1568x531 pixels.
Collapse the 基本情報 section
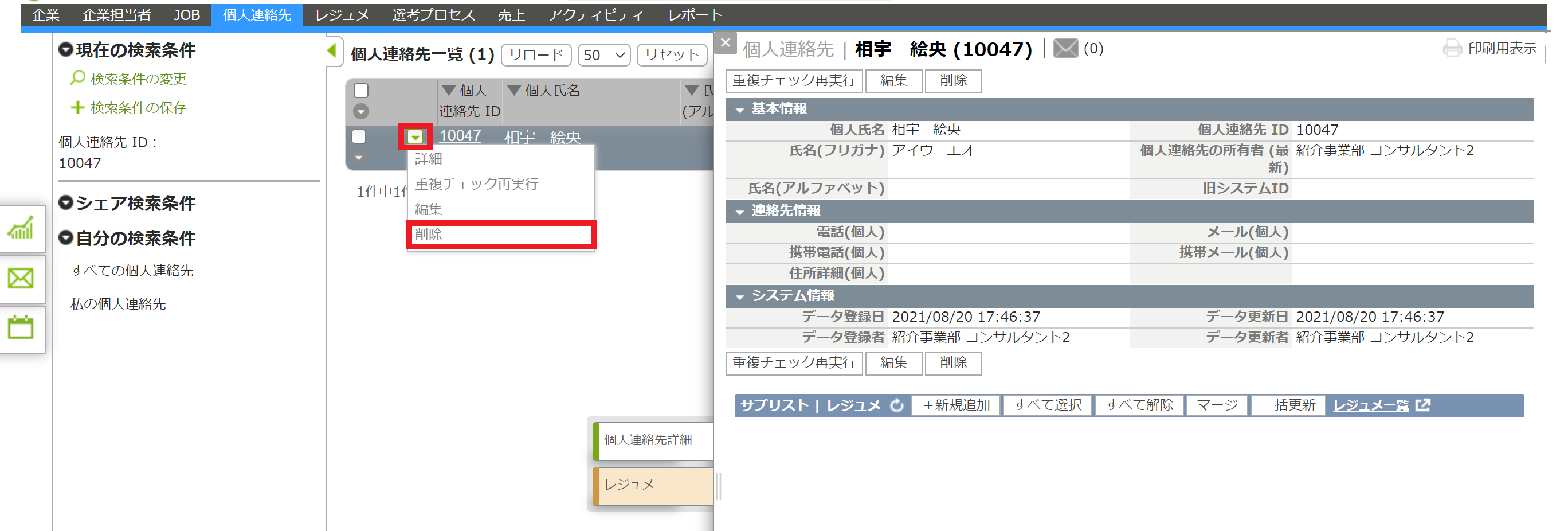(x=739, y=110)
